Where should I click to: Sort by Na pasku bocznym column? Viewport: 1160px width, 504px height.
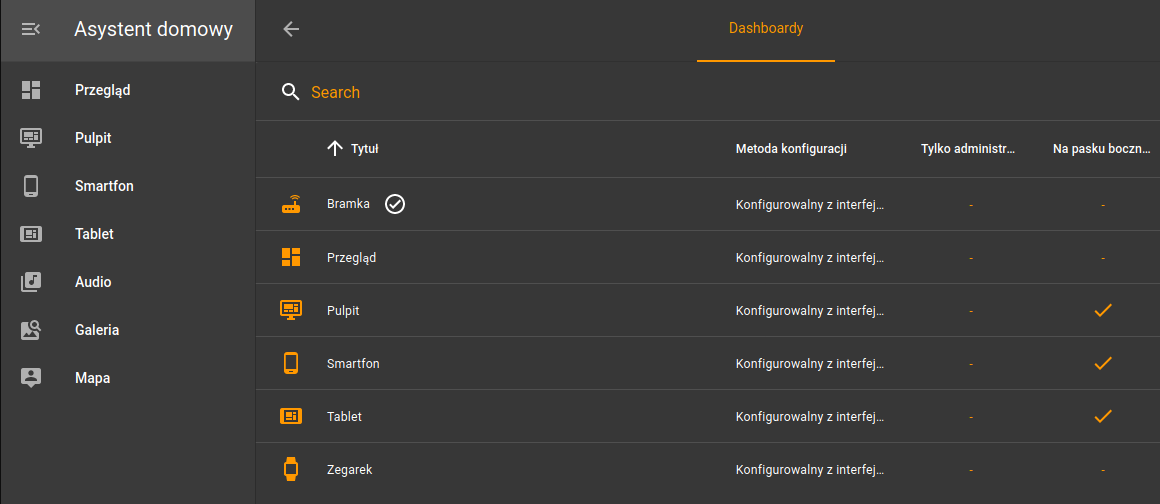(1102, 149)
